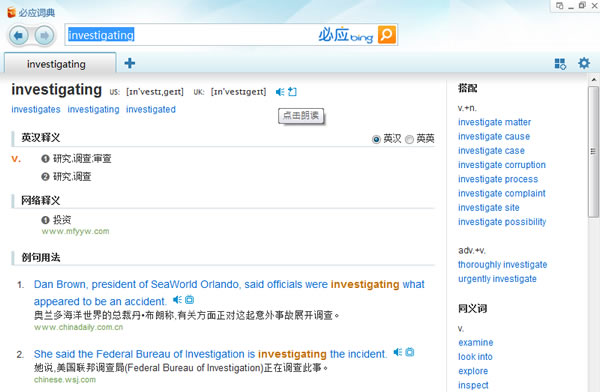Viewport: 600px width, 392px height.
Task: Click the US phonetic transcription
Action: click(155, 92)
